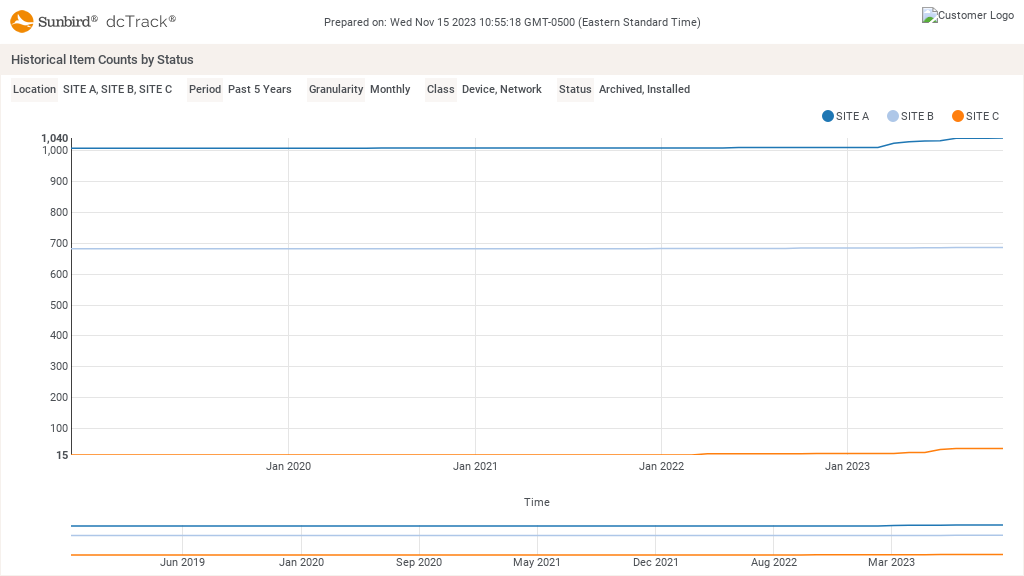Open the Location filter showing SITE A, SITE B, SITE C
The image size is (1024, 576).
pos(117,89)
